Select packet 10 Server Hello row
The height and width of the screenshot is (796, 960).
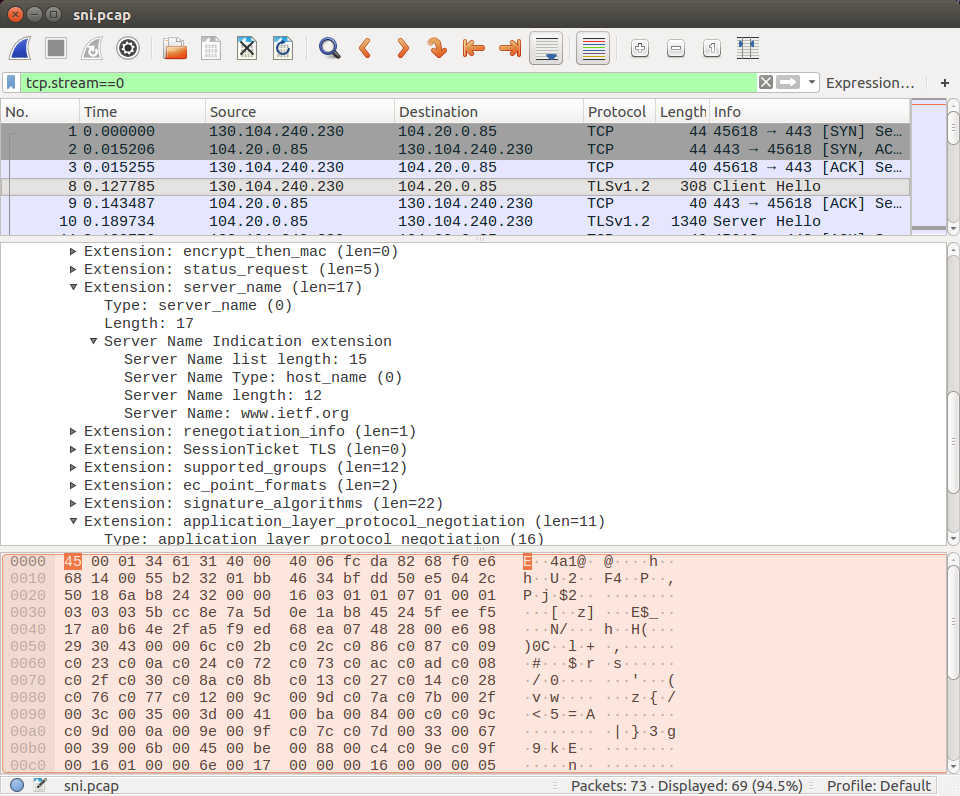click(x=455, y=222)
